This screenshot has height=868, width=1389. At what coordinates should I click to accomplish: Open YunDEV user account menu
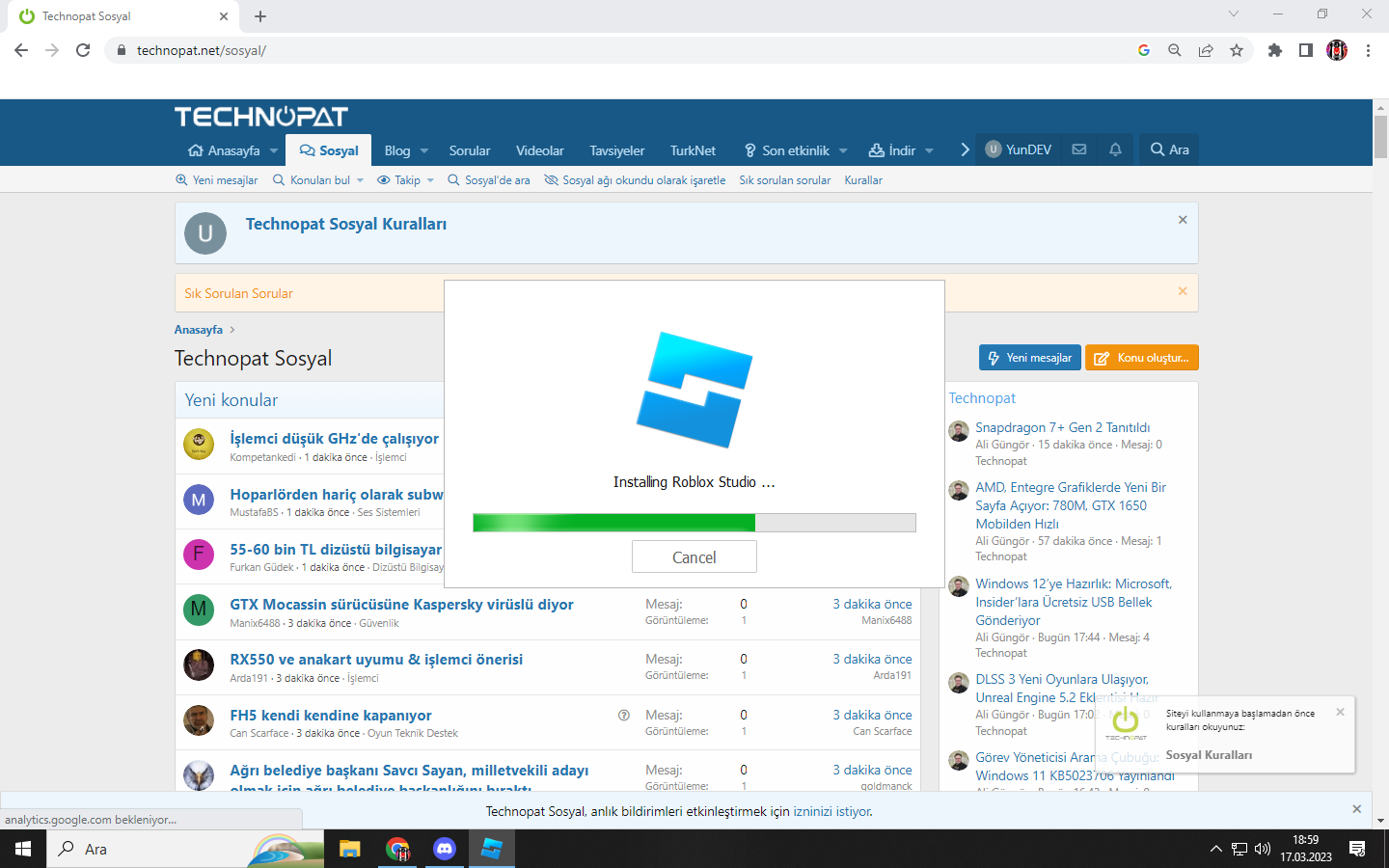[x=1019, y=149]
